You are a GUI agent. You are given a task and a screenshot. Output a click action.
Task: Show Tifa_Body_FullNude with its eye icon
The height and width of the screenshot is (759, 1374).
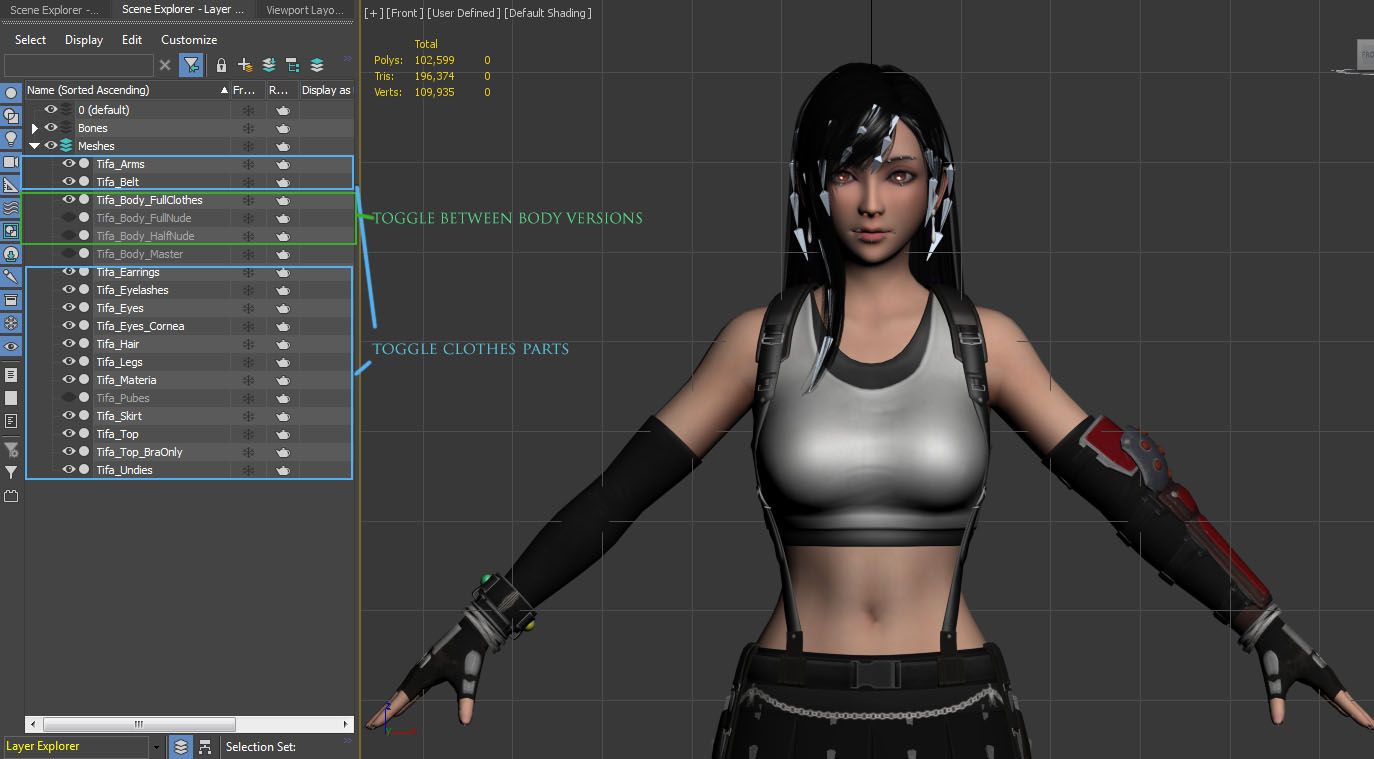(69, 218)
